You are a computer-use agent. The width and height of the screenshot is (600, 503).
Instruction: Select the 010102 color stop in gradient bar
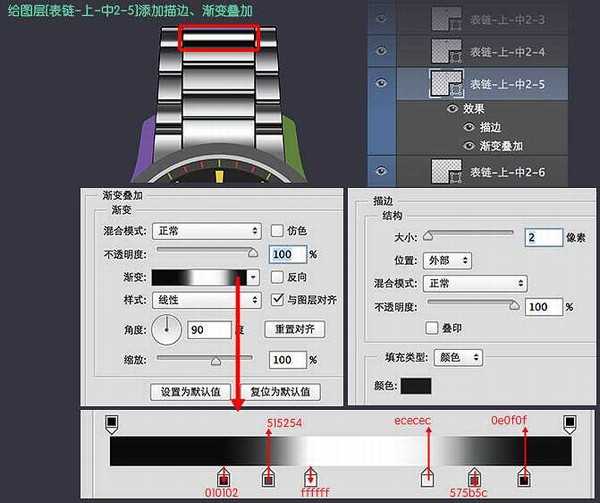pos(224,479)
